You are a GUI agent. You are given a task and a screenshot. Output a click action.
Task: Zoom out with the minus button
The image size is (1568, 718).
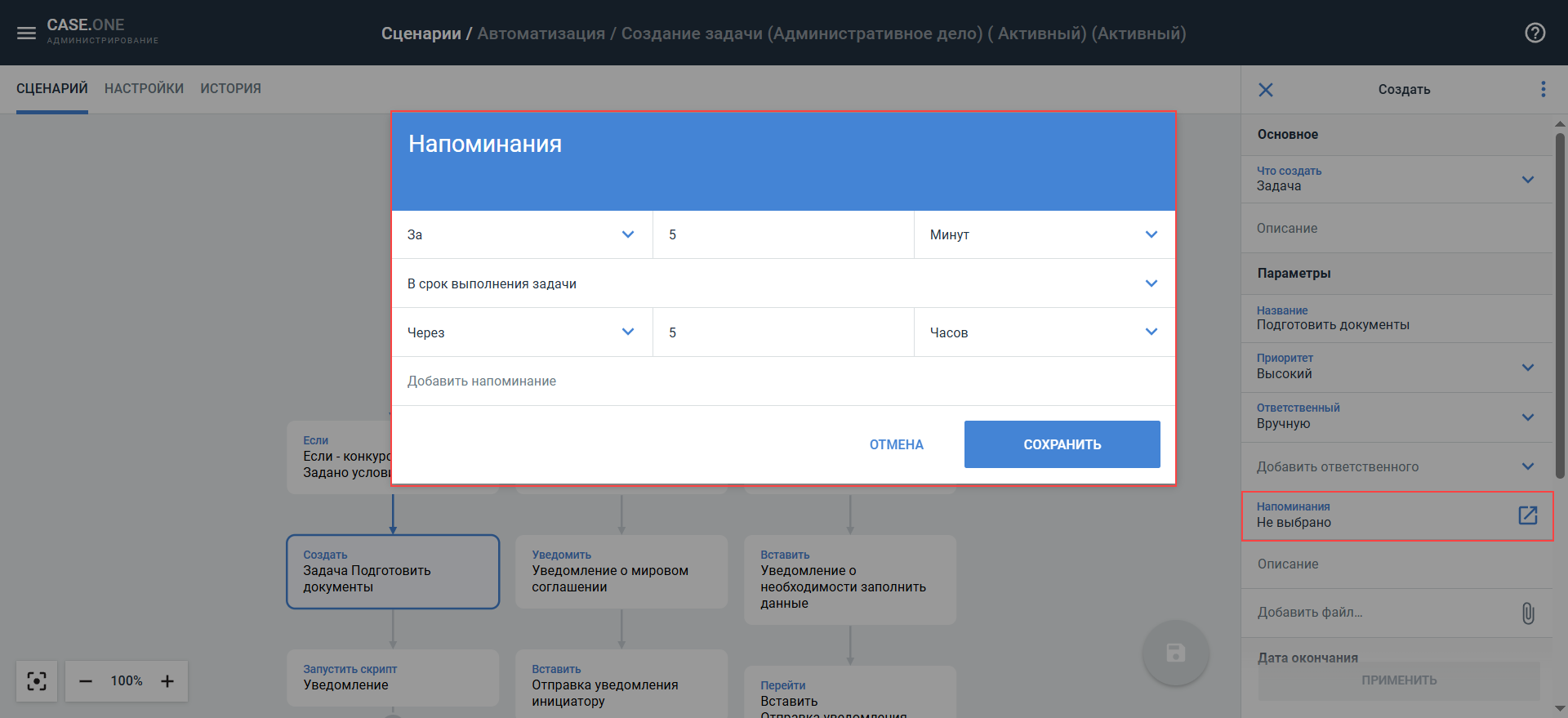[x=86, y=681]
